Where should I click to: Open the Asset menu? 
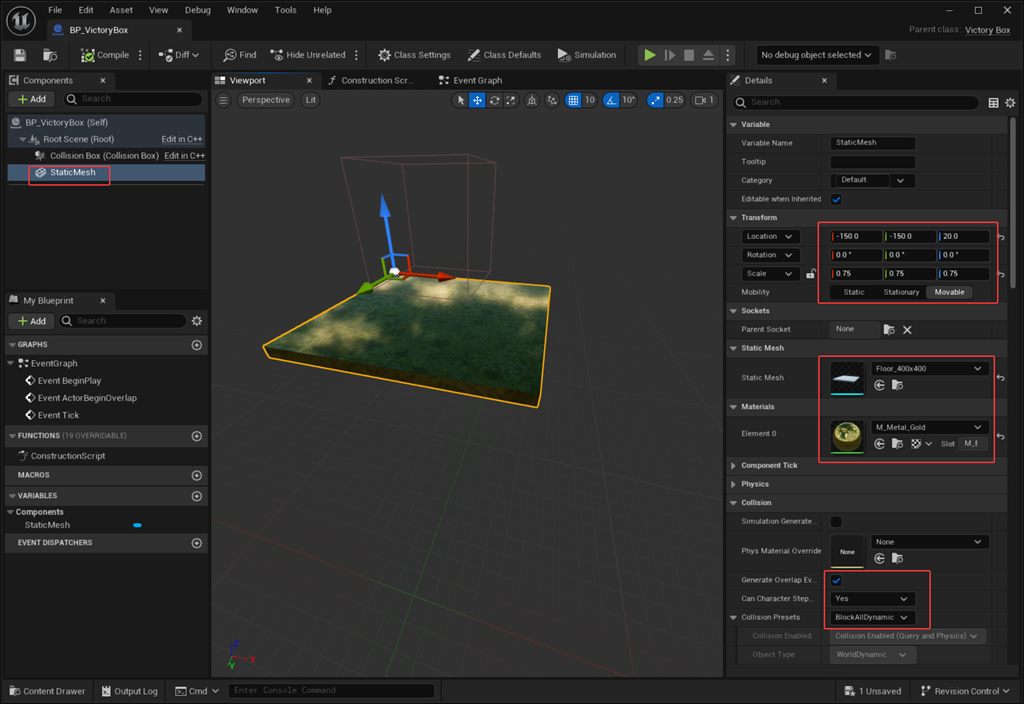click(x=121, y=10)
